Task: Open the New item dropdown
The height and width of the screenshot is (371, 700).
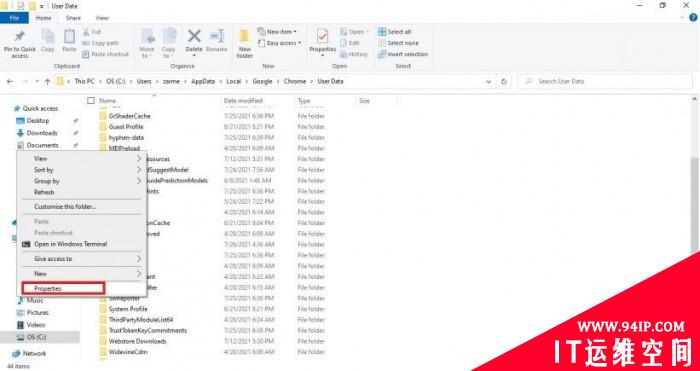Action: tap(277, 32)
